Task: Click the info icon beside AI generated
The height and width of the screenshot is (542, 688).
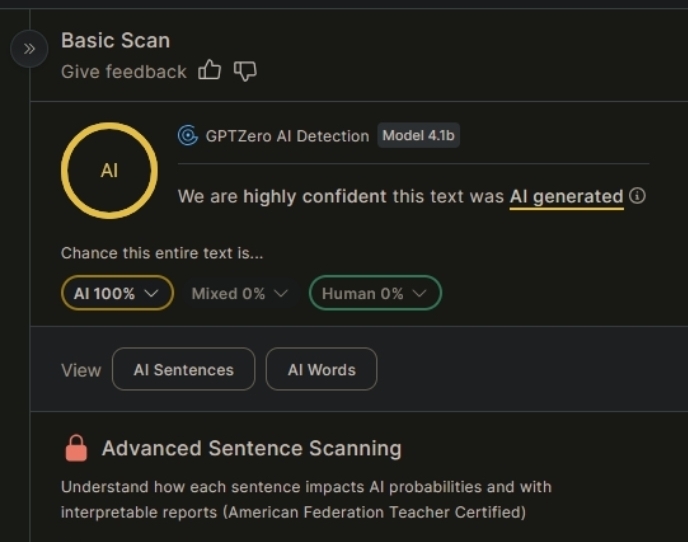Action: [638, 196]
